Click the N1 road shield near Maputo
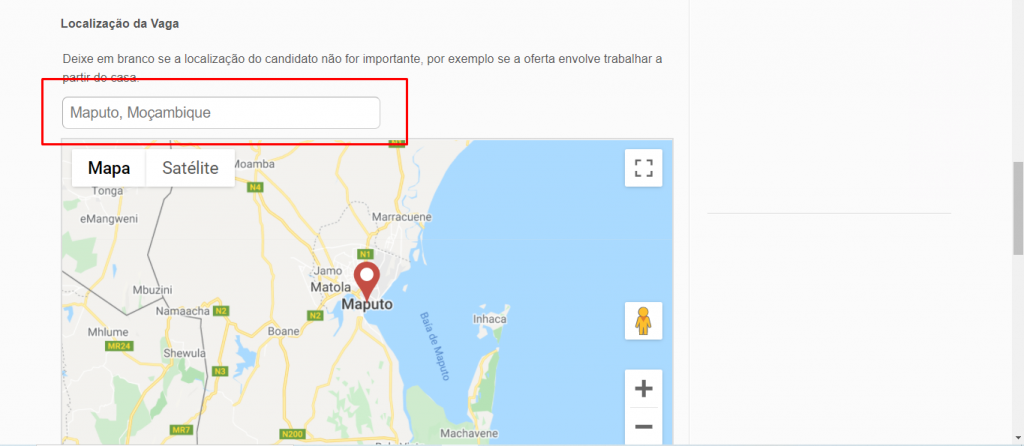The width and height of the screenshot is (1024, 446). [364, 253]
